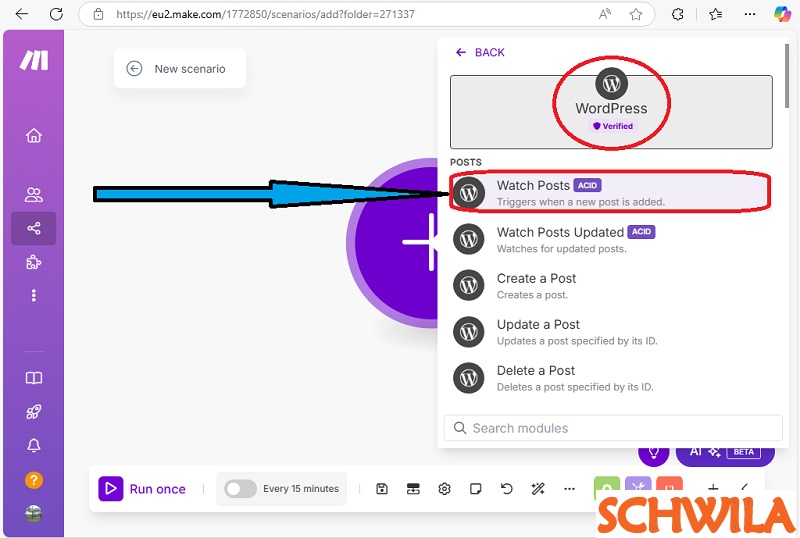This screenshot has width=800, height=538.
Task: Click the BACK link in the module panel
Action: click(480, 52)
